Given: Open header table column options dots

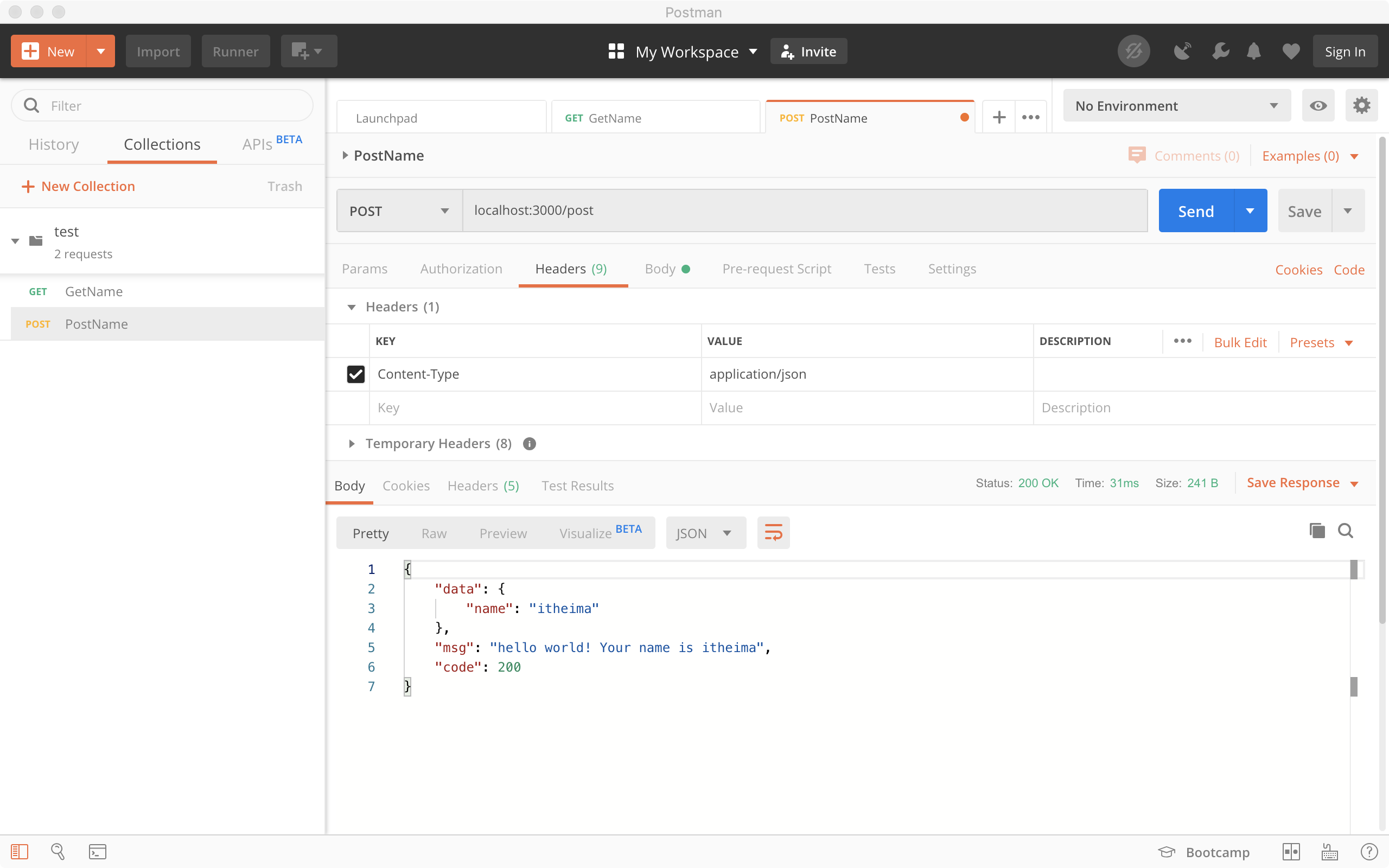Looking at the screenshot, I should coord(1182,341).
